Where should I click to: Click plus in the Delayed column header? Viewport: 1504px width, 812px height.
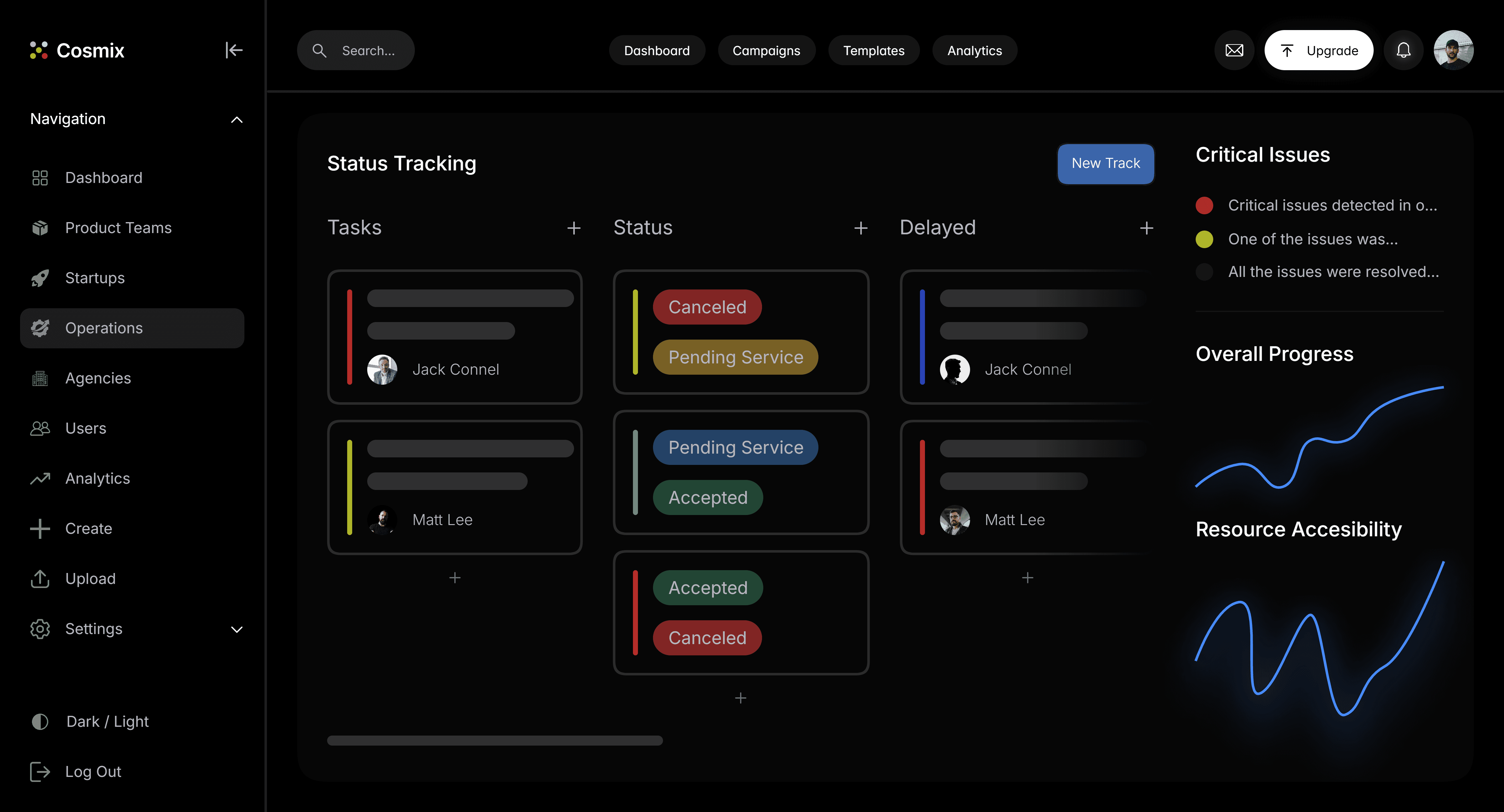1146,228
